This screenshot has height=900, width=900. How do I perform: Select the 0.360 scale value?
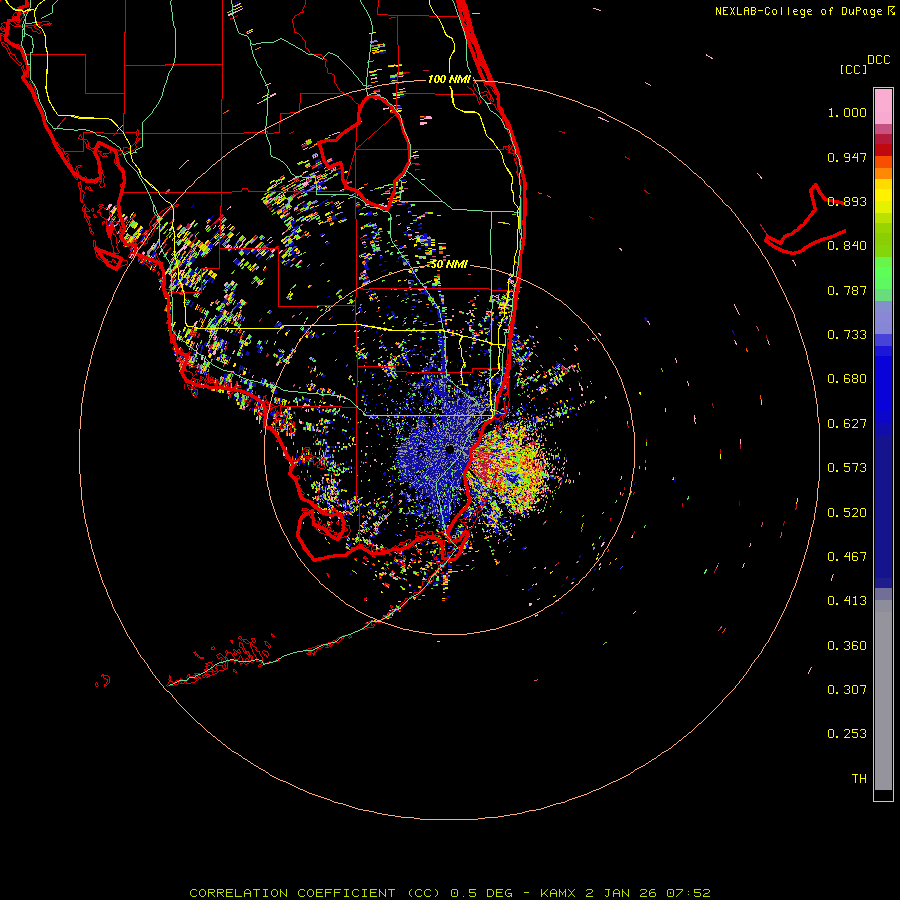click(847, 646)
